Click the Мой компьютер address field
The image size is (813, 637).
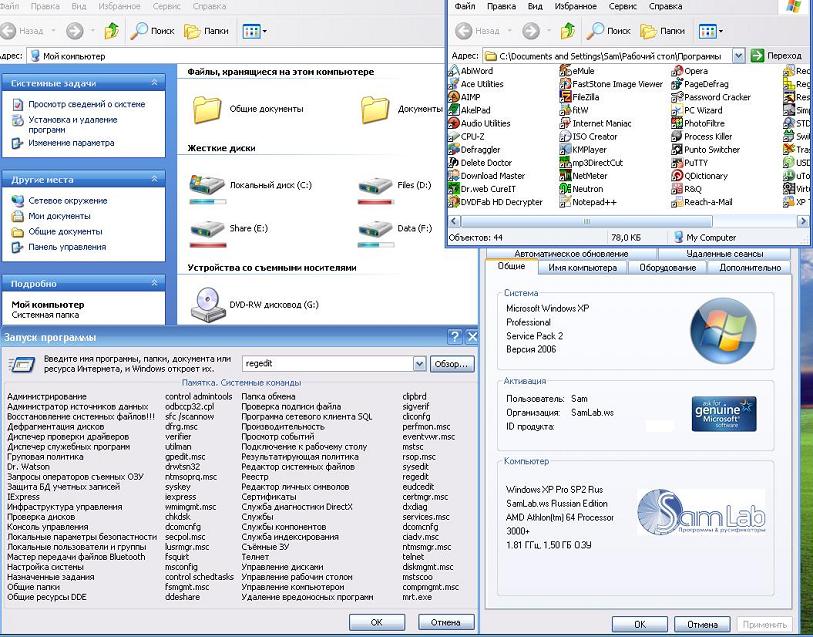pos(237,56)
